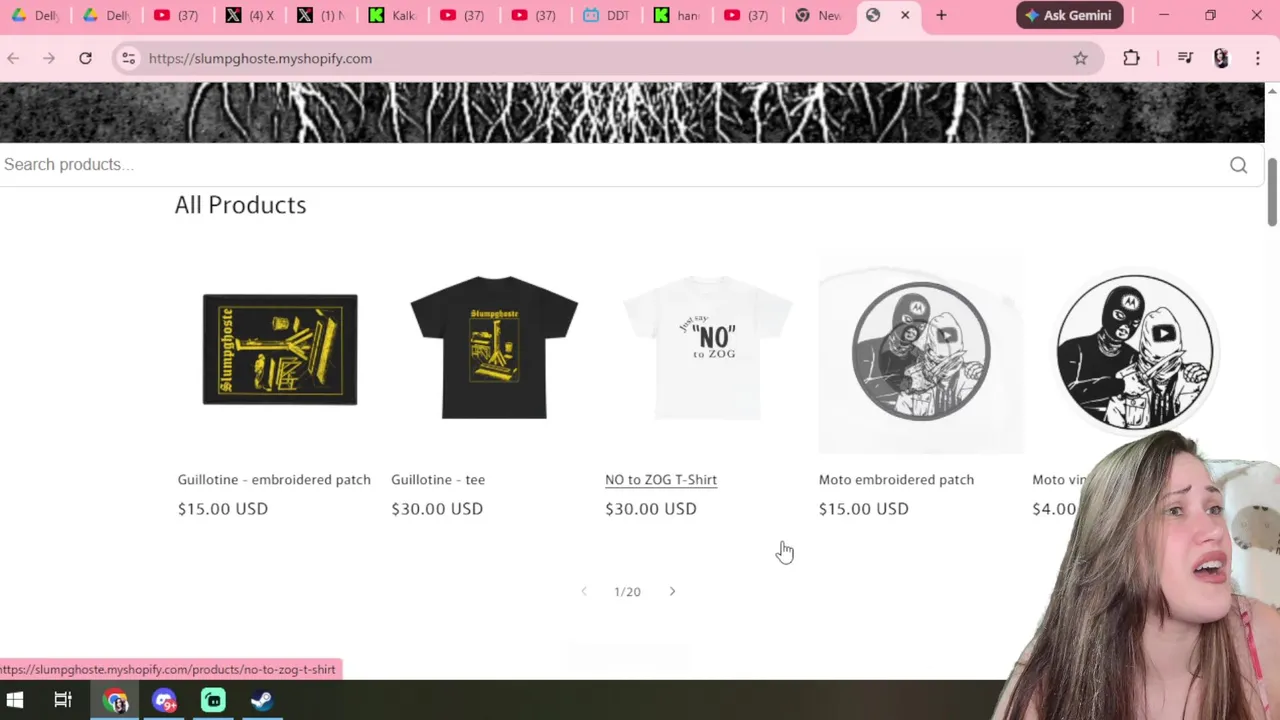
Task: Open Chrome three-dot menu
Action: pos(1257,58)
